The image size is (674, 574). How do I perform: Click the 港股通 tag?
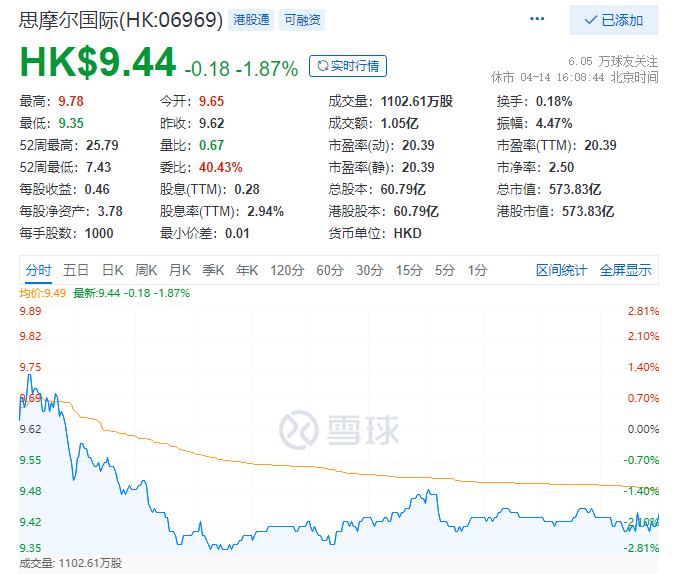(251, 20)
